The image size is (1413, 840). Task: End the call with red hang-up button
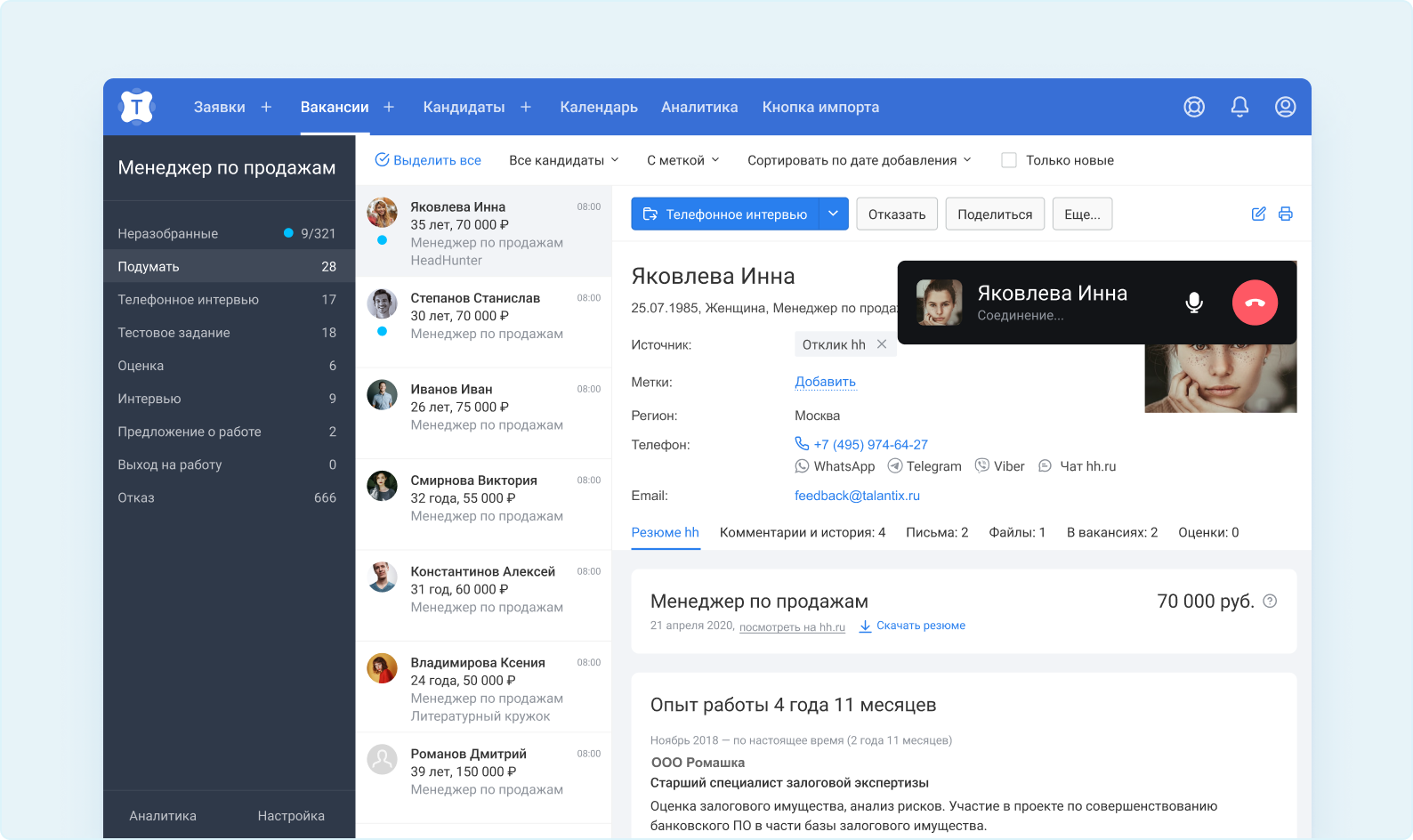(1255, 303)
